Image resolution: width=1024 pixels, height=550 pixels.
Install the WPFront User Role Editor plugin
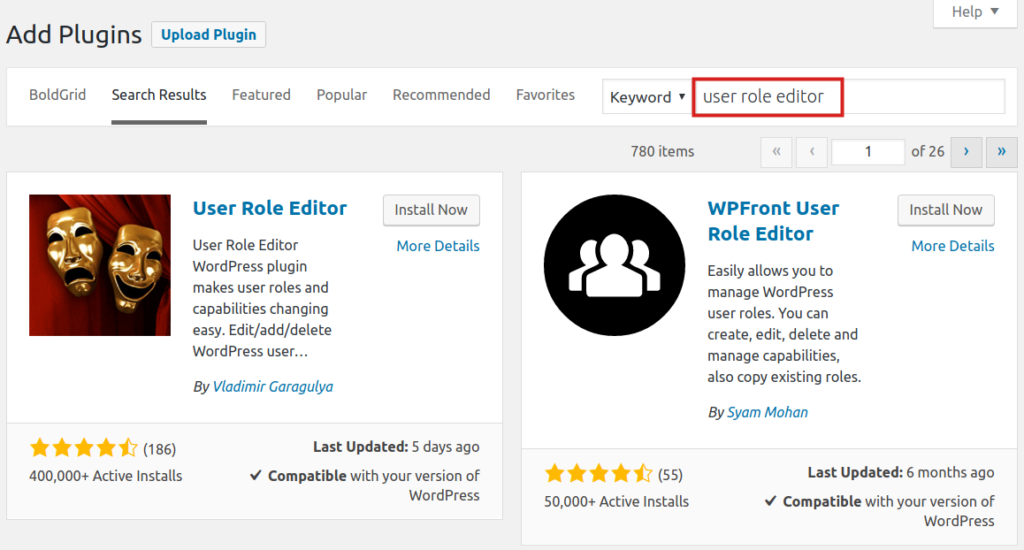click(945, 210)
